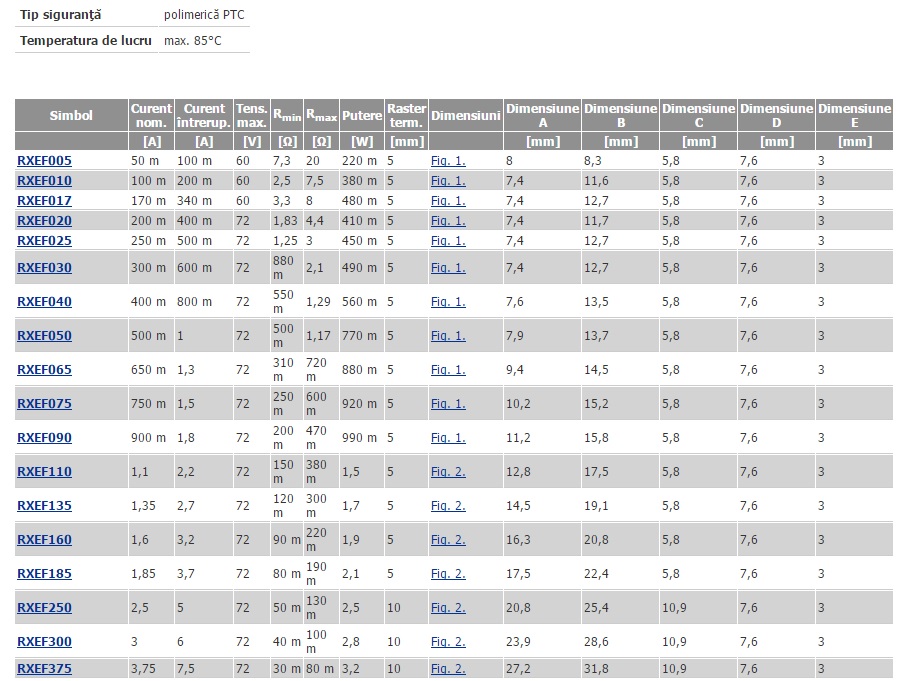The image size is (898, 681).
Task: Click the Tens. max. column header
Action: click(x=251, y=116)
